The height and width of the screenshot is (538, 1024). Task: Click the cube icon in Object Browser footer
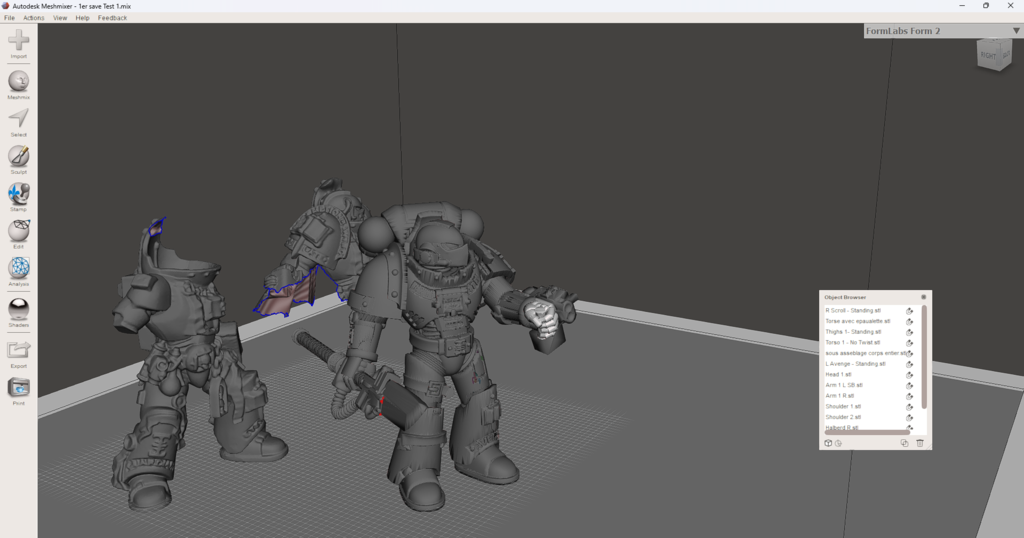point(828,443)
